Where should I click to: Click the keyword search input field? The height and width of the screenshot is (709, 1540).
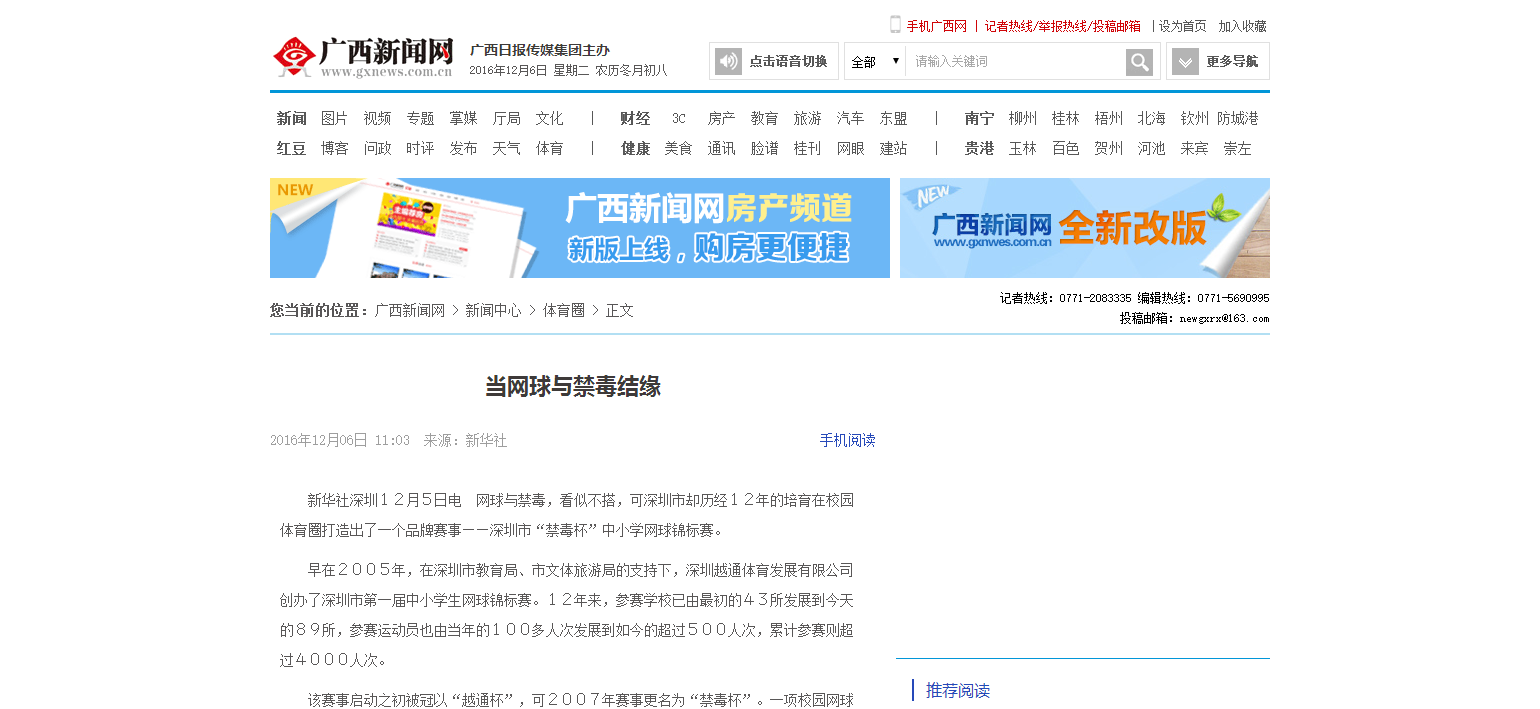point(1015,62)
